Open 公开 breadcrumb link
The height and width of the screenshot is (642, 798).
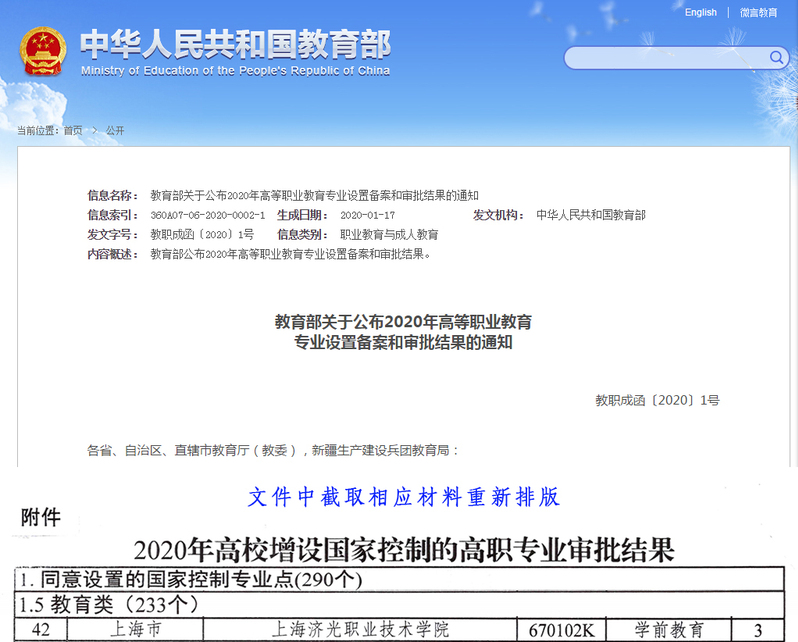(115, 131)
